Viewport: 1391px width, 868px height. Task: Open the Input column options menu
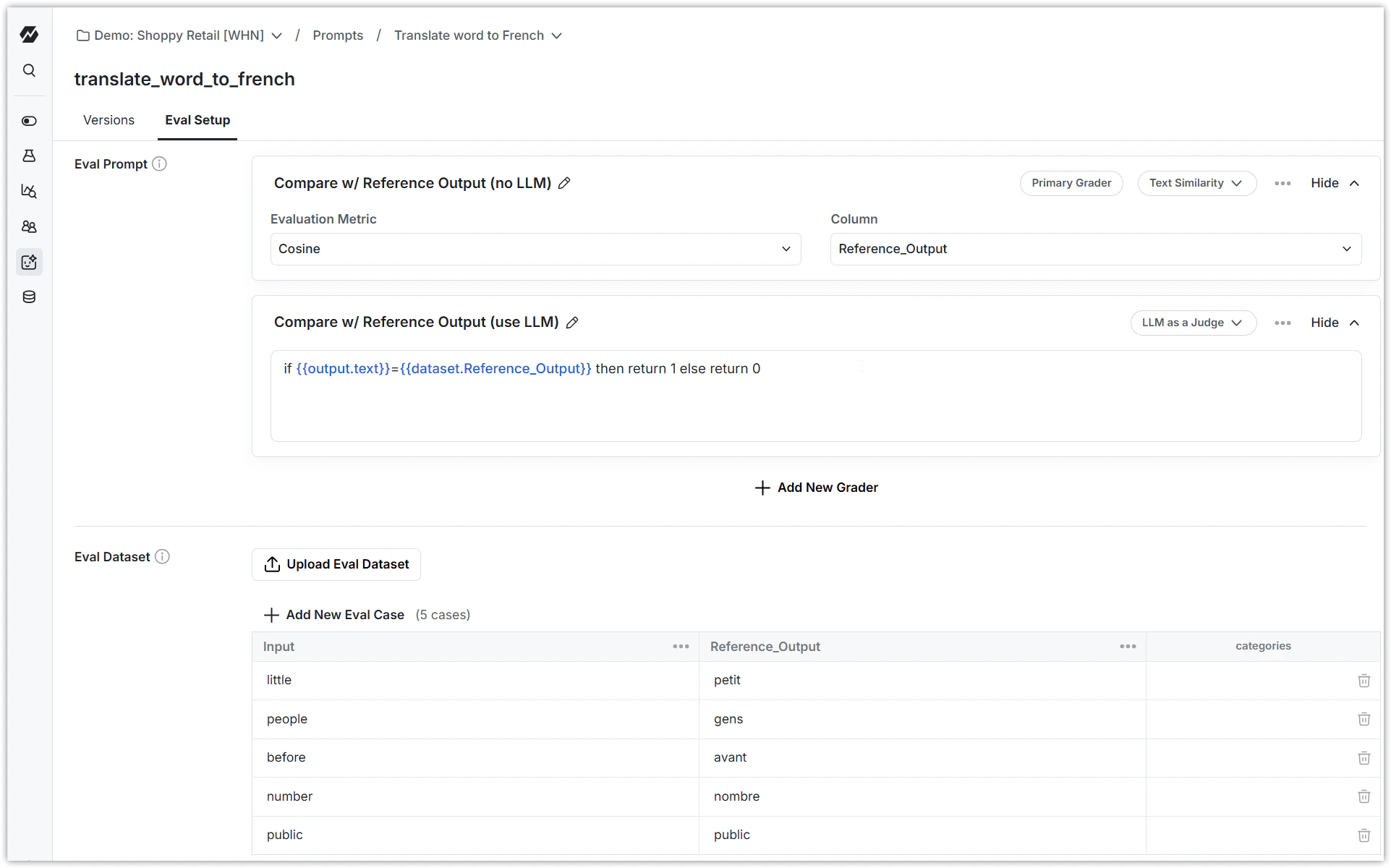point(680,646)
